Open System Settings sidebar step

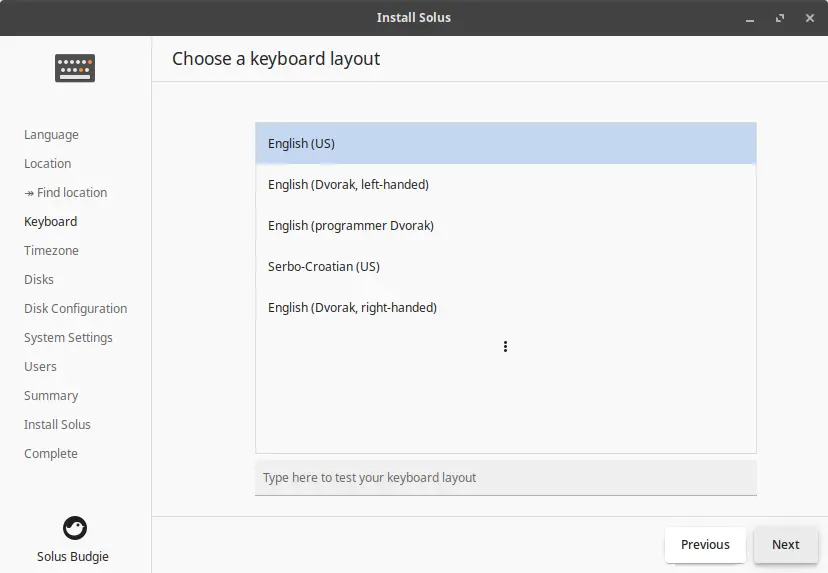(x=68, y=337)
